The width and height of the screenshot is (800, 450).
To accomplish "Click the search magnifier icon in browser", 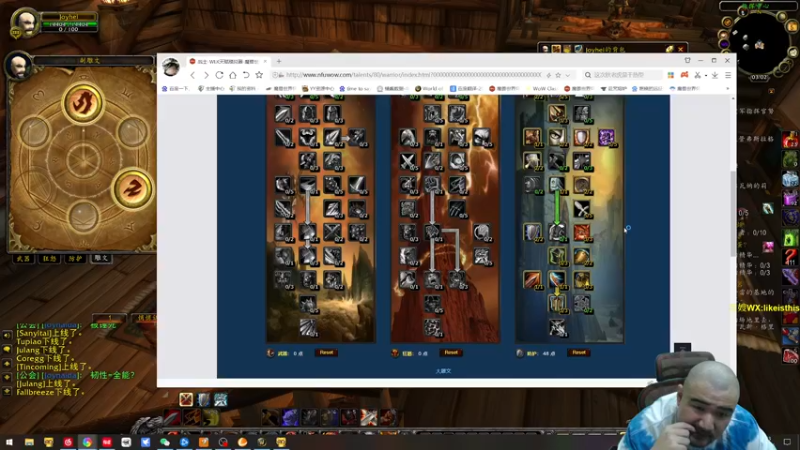I will 588,75.
